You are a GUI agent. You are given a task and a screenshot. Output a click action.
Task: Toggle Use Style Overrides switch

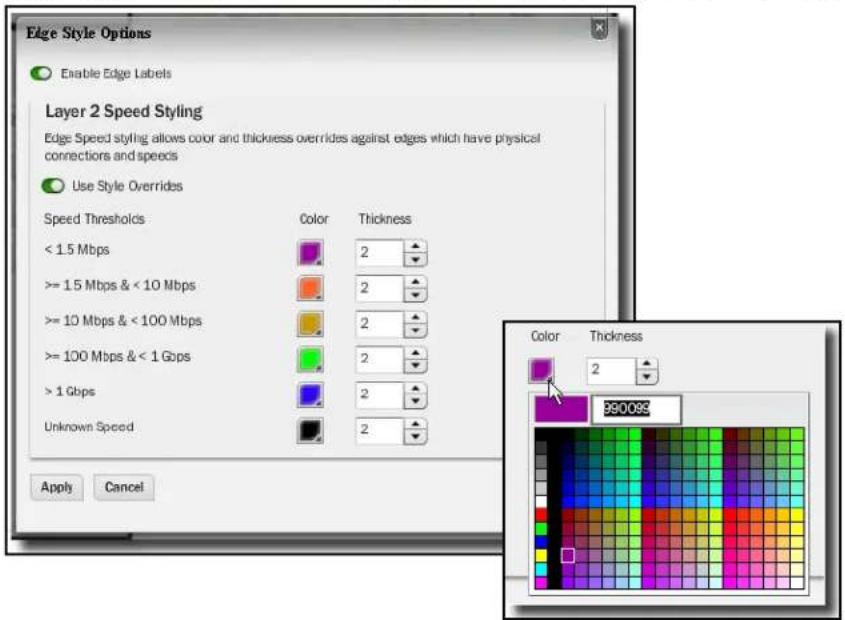[53, 186]
